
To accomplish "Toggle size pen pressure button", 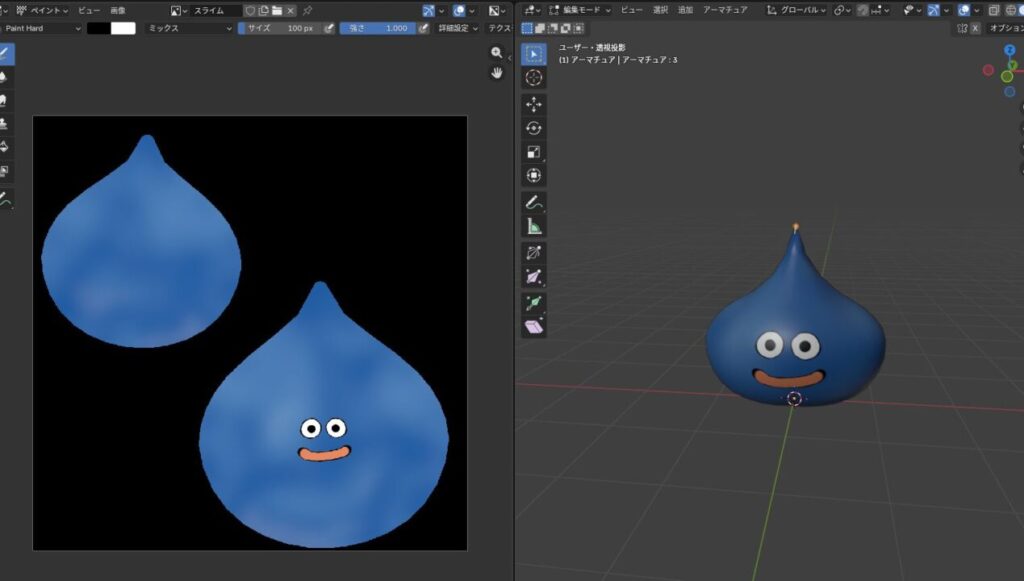I will pyautogui.click(x=329, y=28).
